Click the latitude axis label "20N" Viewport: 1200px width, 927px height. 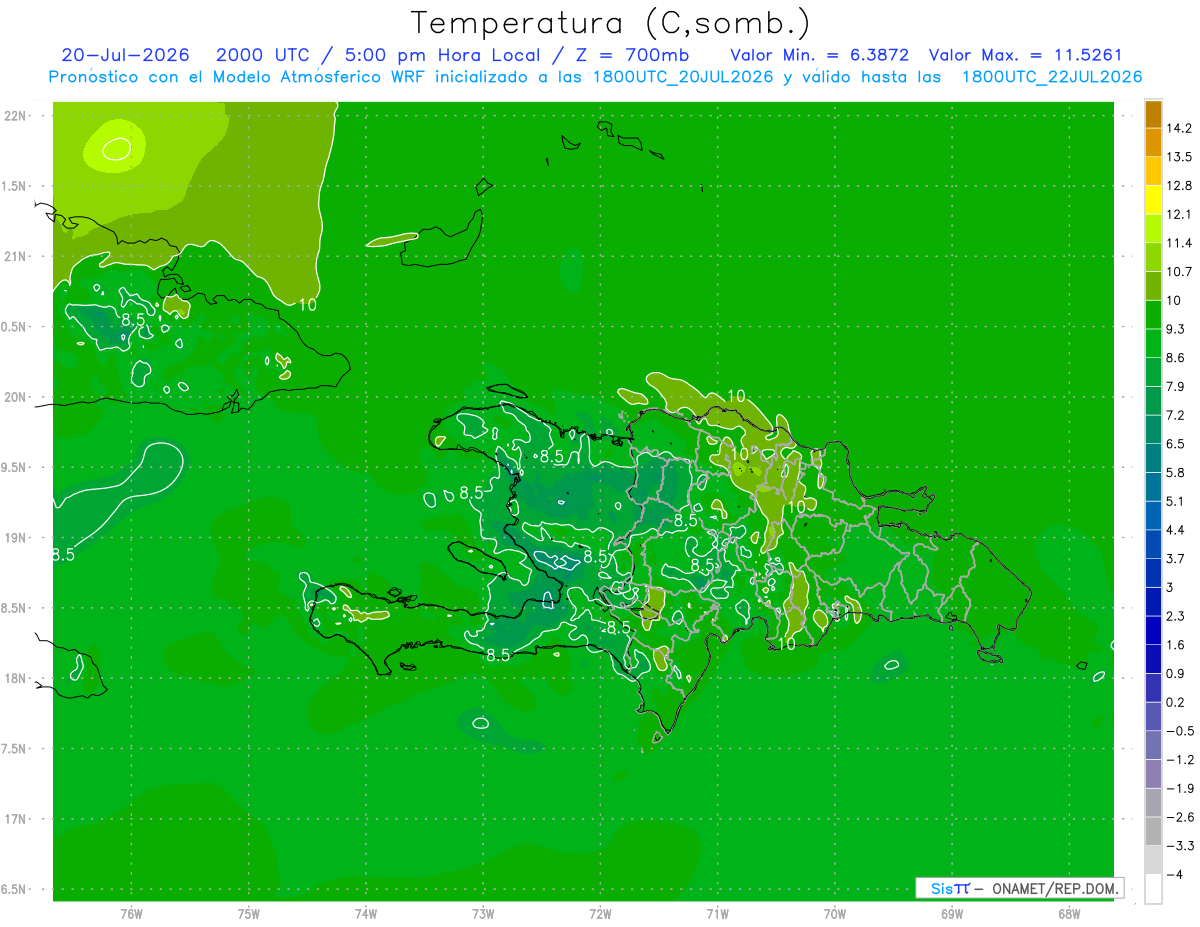(x=17, y=397)
